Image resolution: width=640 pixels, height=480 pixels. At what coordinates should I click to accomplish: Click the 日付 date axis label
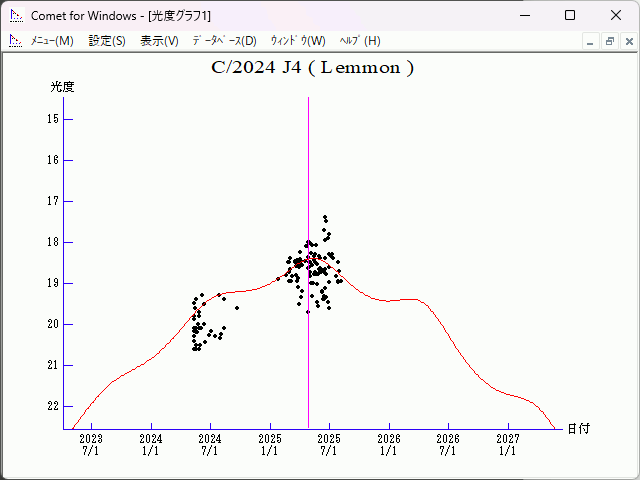[x=578, y=428]
